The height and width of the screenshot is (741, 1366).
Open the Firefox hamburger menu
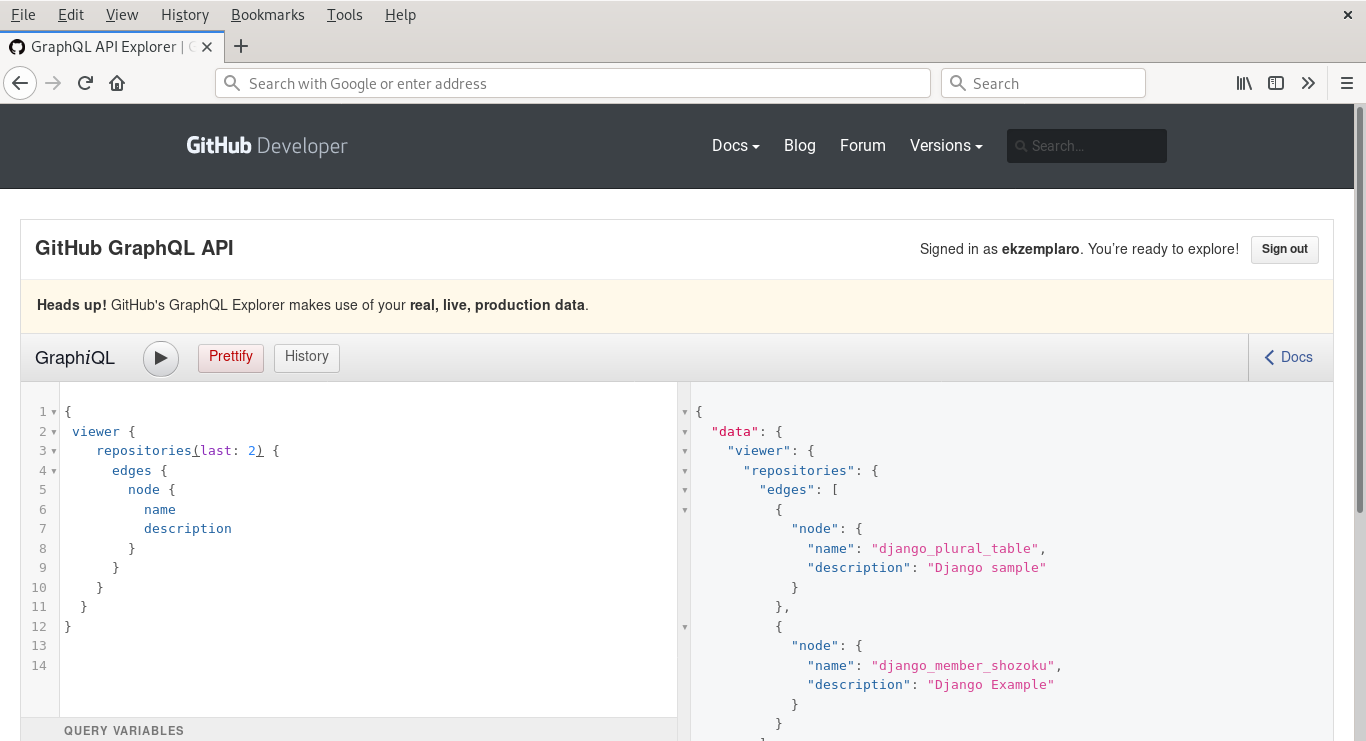coord(1347,83)
